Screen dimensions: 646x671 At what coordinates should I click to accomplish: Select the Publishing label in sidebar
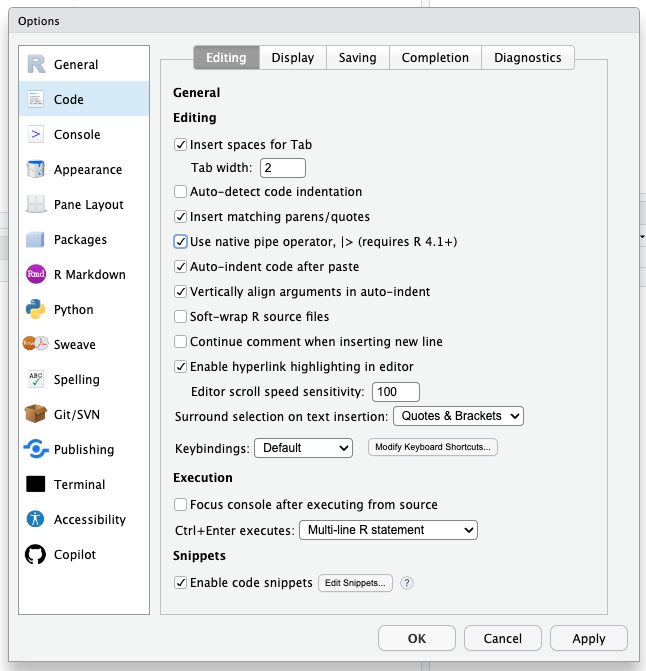84,449
